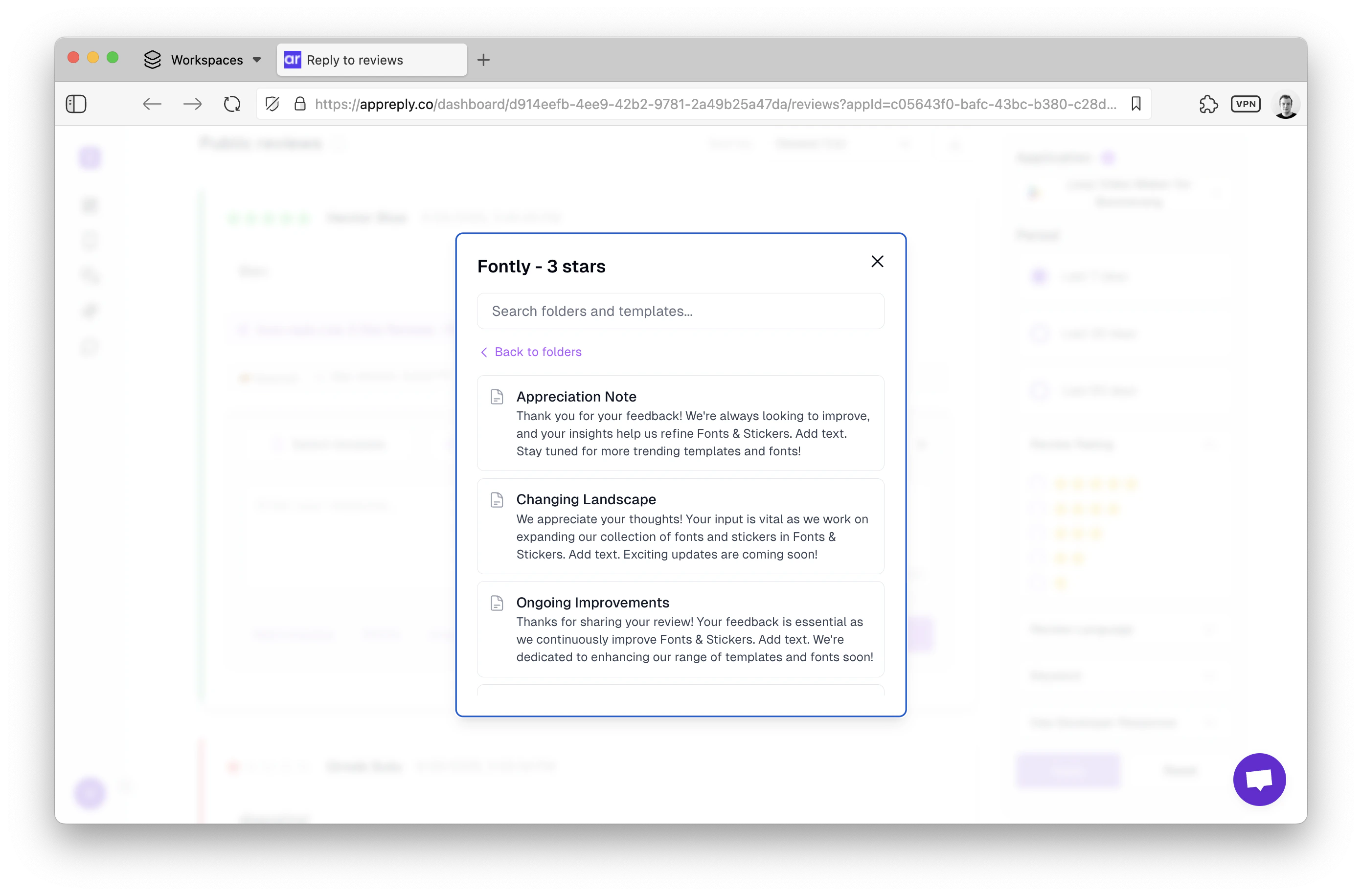Click the left chevron beside Back to folders

click(x=484, y=352)
